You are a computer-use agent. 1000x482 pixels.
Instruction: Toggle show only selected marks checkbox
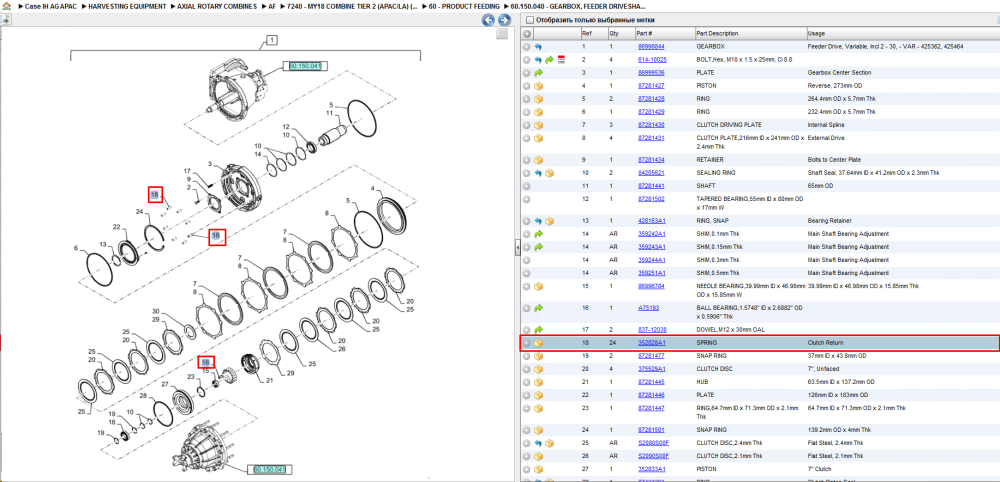point(530,20)
